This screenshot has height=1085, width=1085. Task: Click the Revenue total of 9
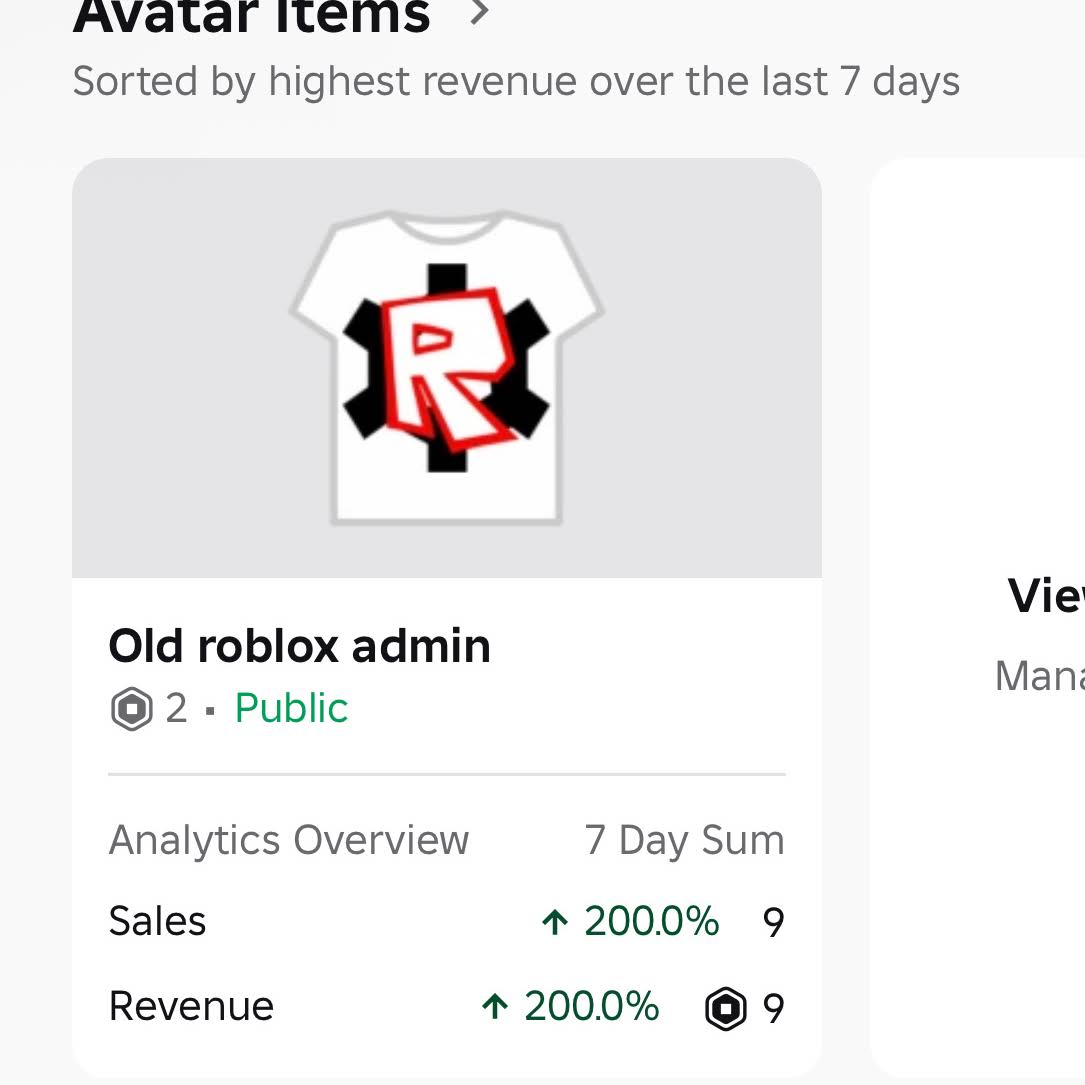coord(774,1009)
